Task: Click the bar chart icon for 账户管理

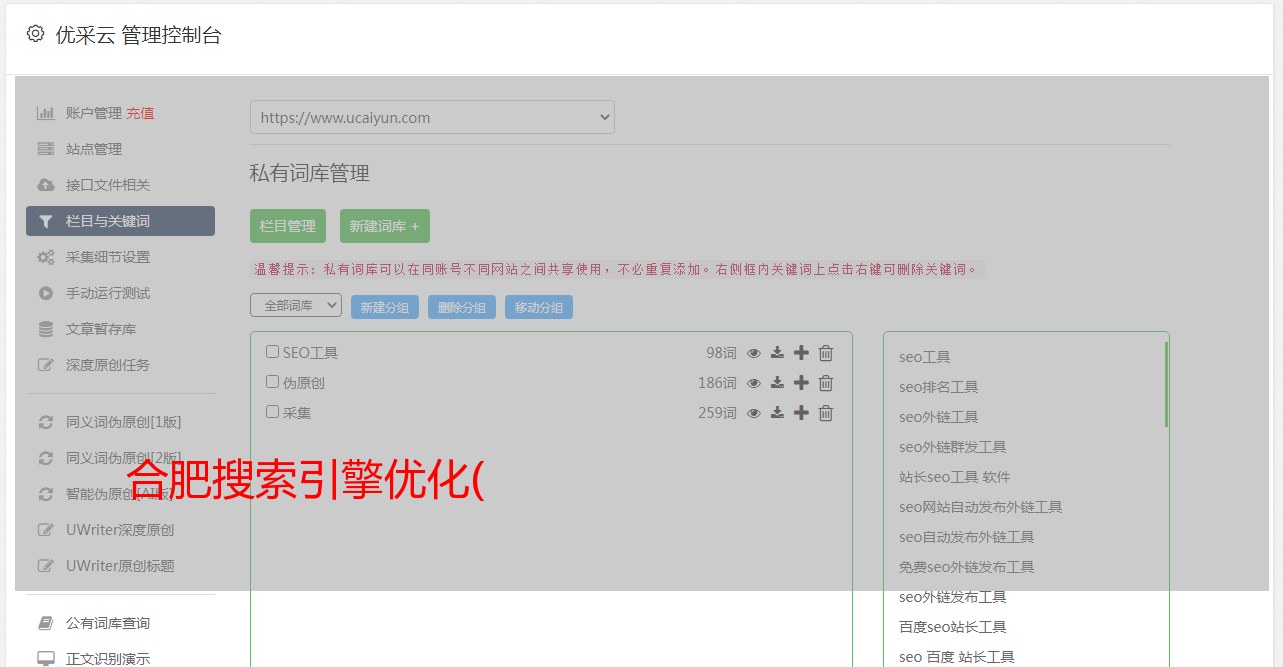Action: tap(46, 113)
